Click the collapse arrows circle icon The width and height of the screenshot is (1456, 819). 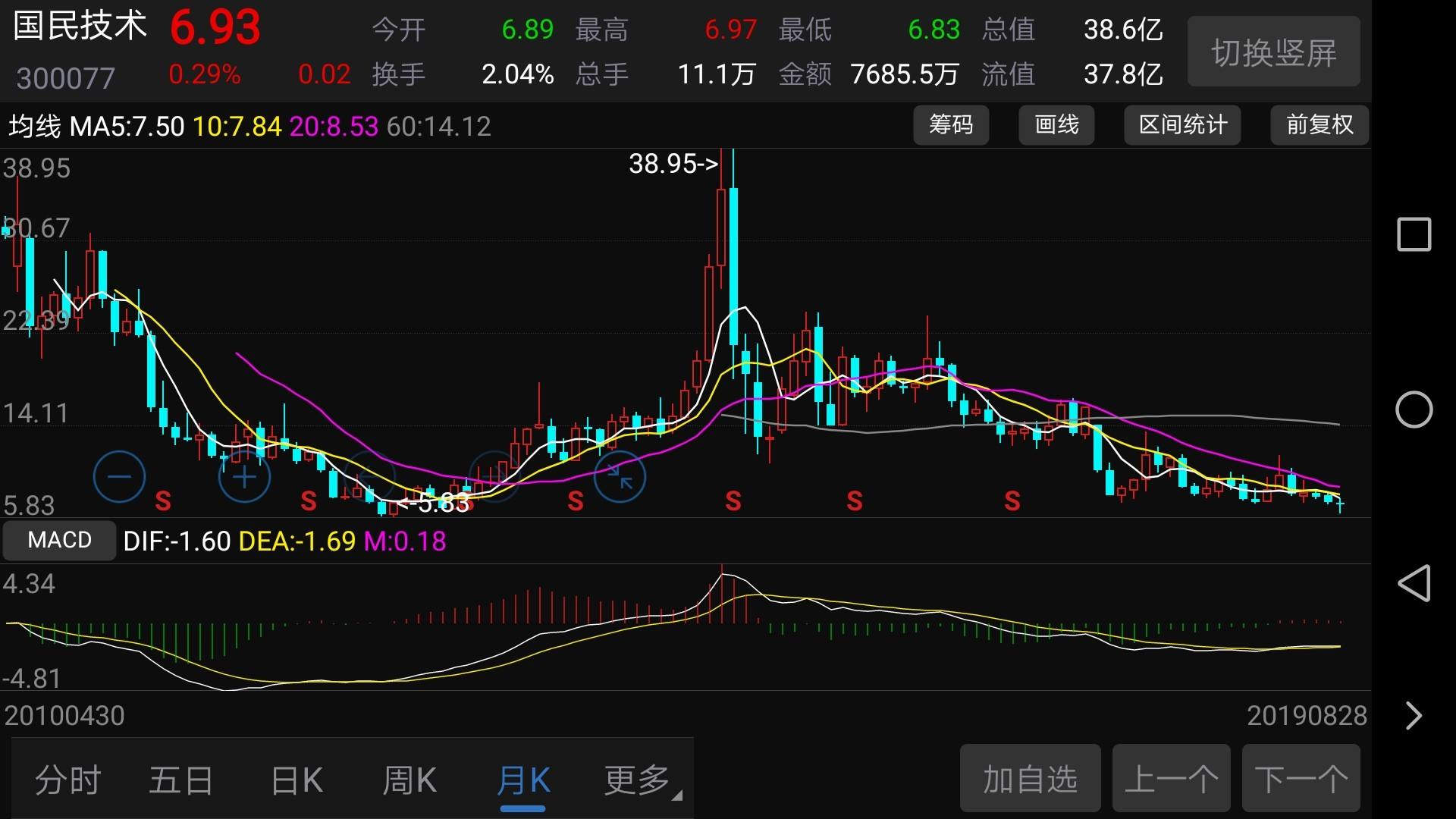point(620,476)
